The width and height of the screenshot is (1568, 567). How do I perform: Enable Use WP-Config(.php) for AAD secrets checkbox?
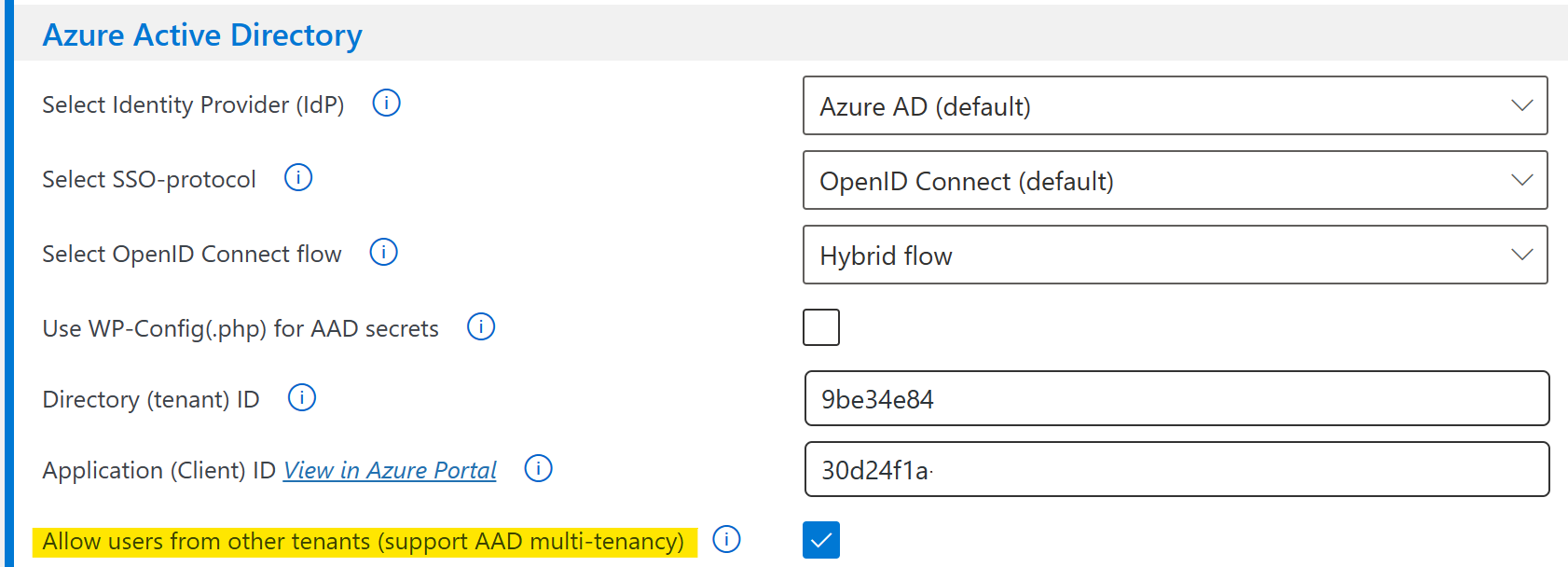(821, 327)
